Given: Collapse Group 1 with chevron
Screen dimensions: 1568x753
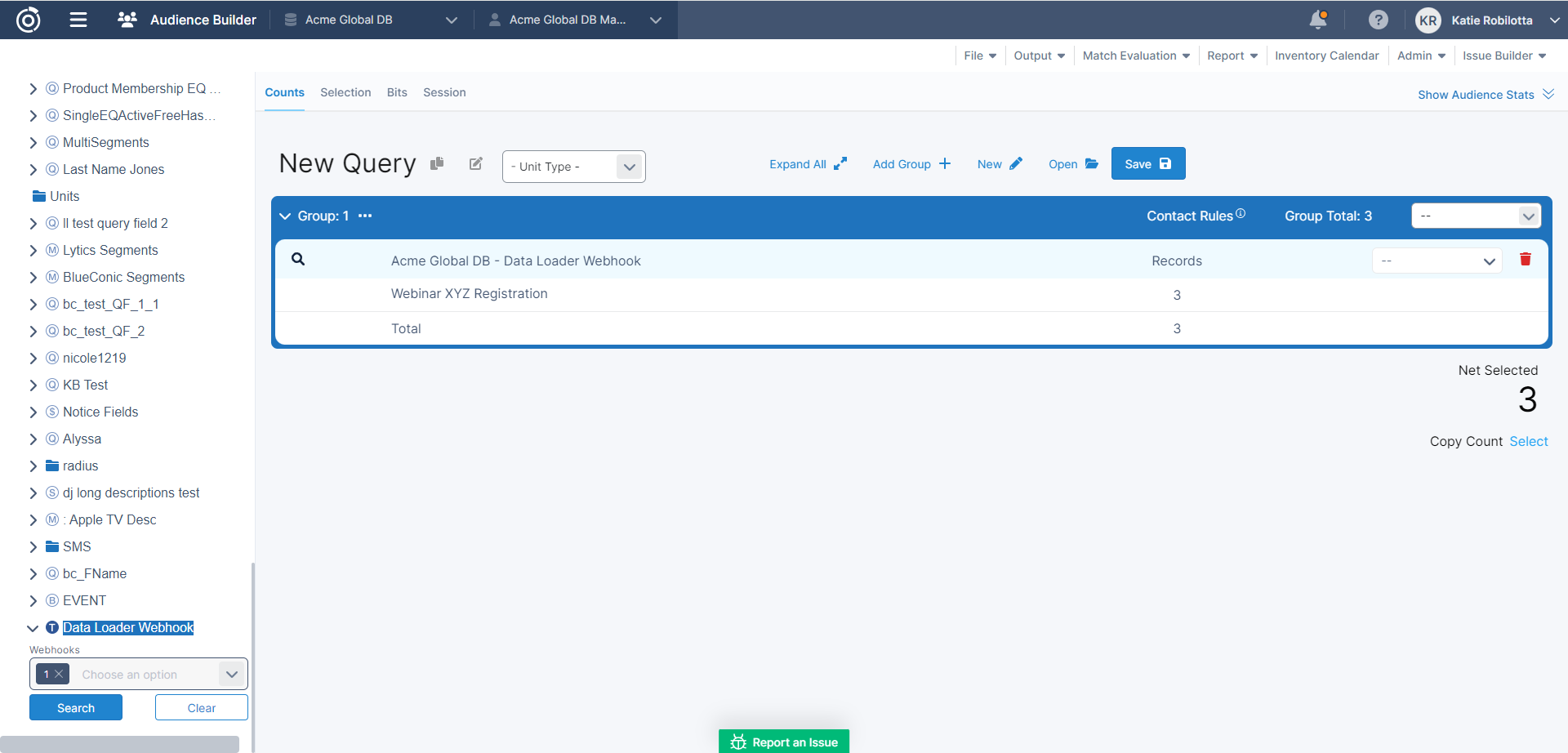Looking at the screenshot, I should (285, 216).
